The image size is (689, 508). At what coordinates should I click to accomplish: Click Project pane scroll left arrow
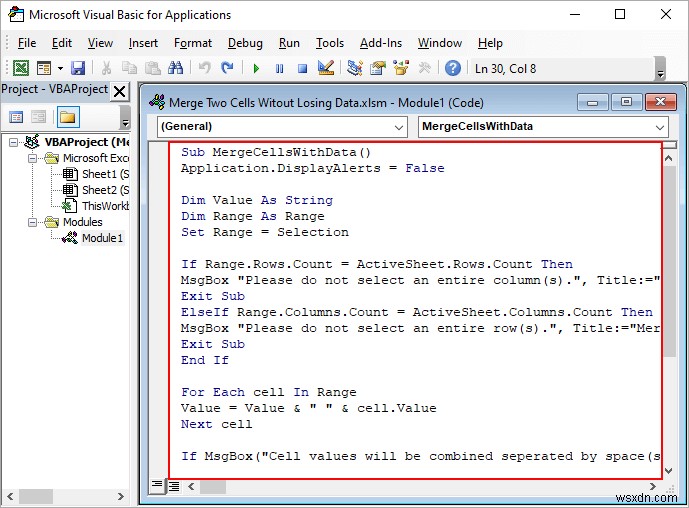click(10, 497)
